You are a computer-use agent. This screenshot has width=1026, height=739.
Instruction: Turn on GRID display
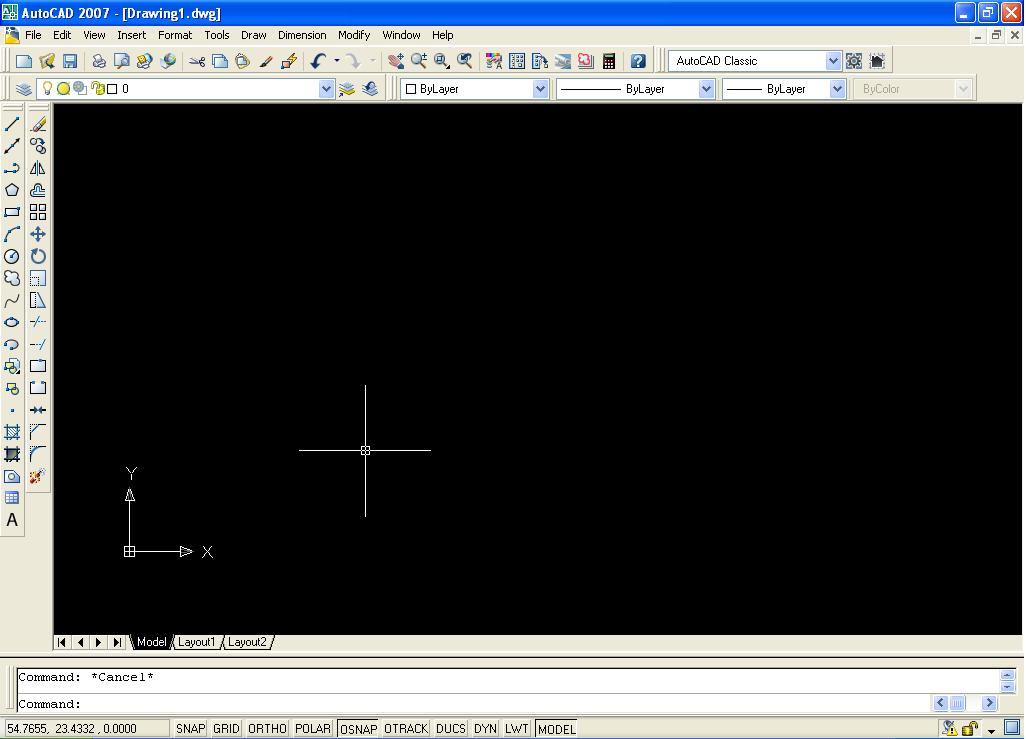pos(226,728)
